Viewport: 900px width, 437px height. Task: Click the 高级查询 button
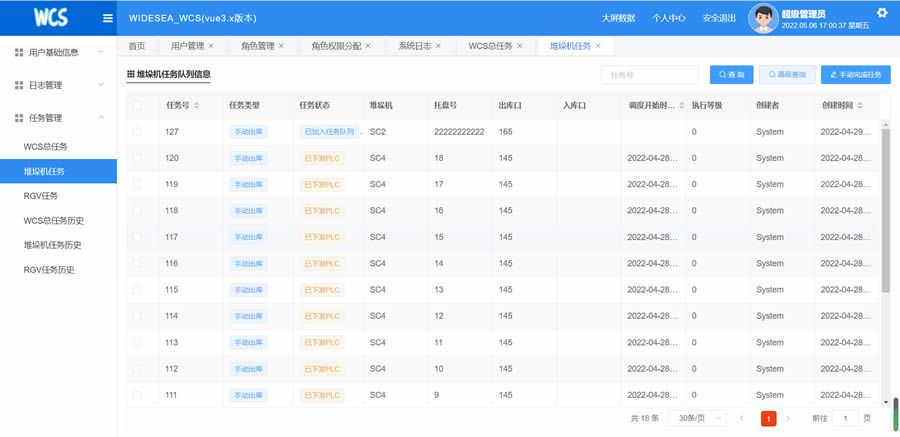[787, 75]
